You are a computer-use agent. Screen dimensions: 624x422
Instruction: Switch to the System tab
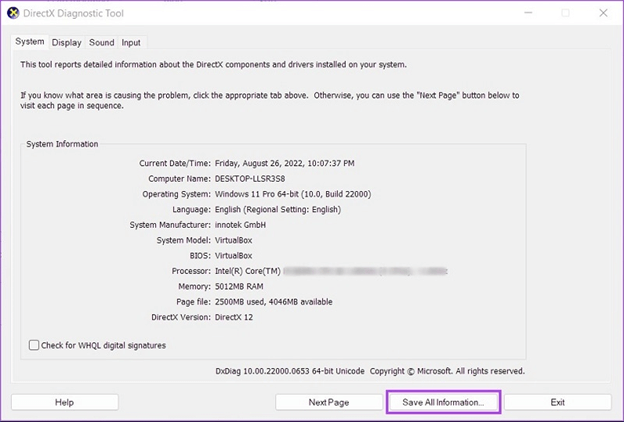[29, 41]
